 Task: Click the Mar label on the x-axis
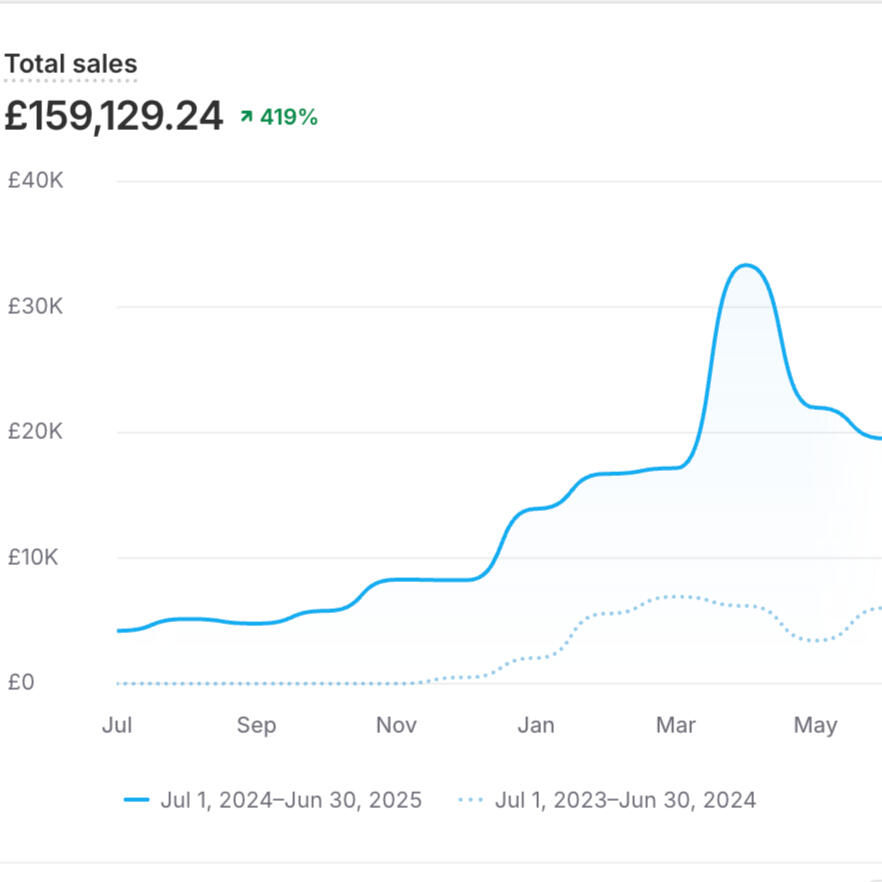(x=676, y=725)
